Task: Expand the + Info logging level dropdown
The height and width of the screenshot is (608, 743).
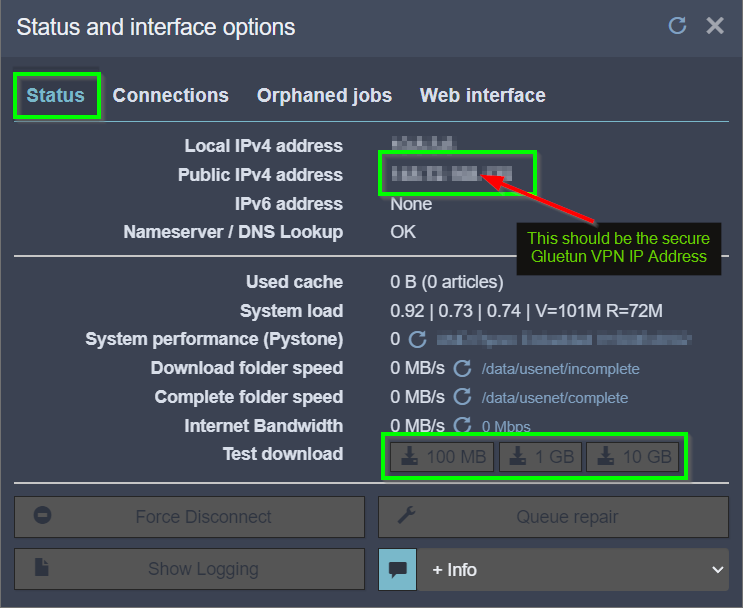Action: pyautogui.click(x=573, y=570)
